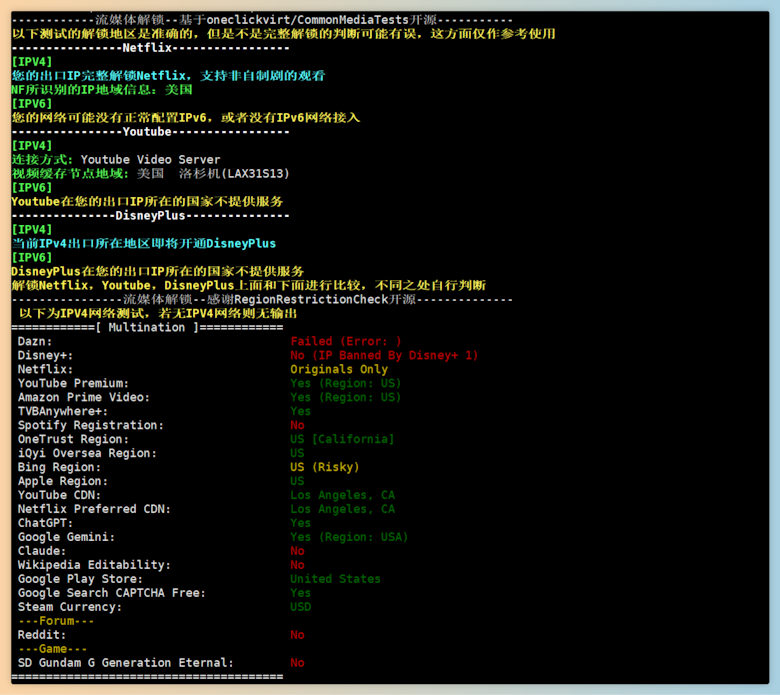780x695 pixels.
Task: Select the Youtube section header line
Action: click(150, 132)
